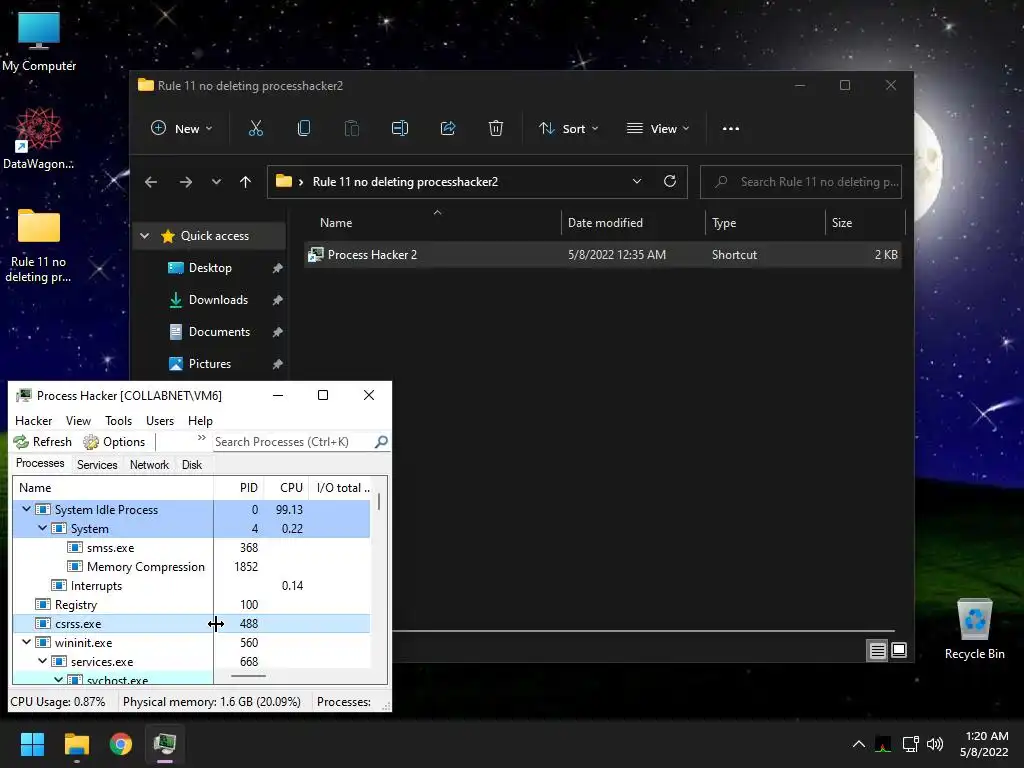Open the Help menu

(x=200, y=421)
